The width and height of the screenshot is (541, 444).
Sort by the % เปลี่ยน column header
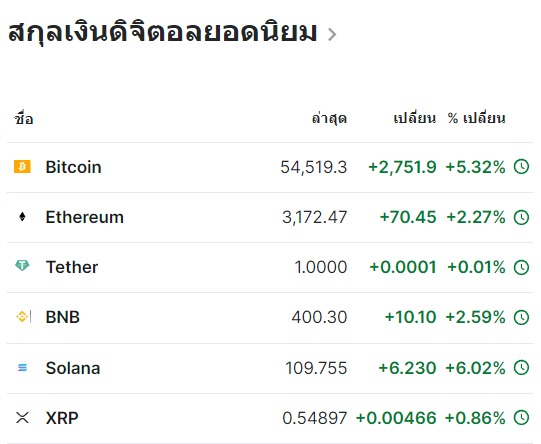[x=476, y=118]
